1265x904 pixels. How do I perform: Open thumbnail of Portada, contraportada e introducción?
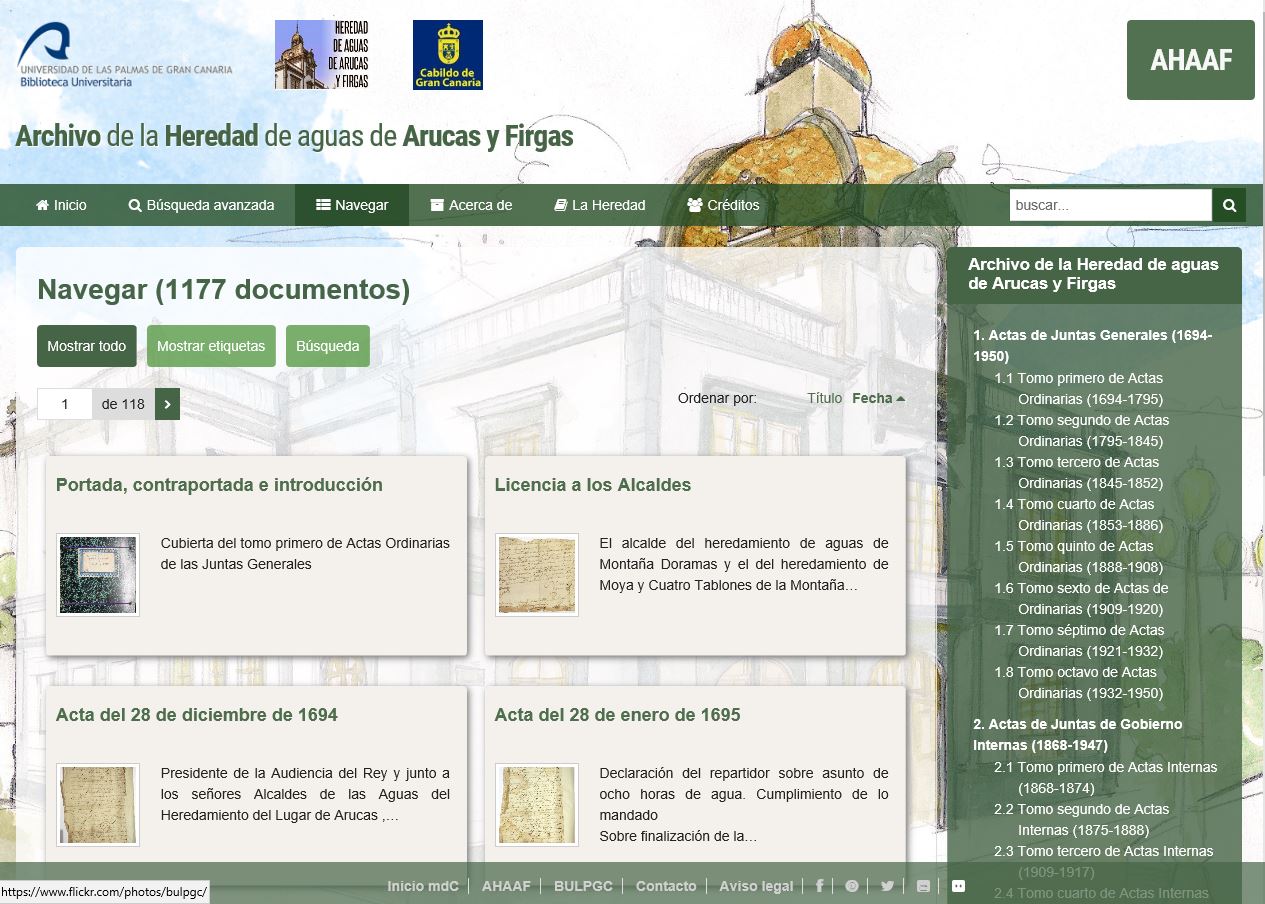pos(98,575)
